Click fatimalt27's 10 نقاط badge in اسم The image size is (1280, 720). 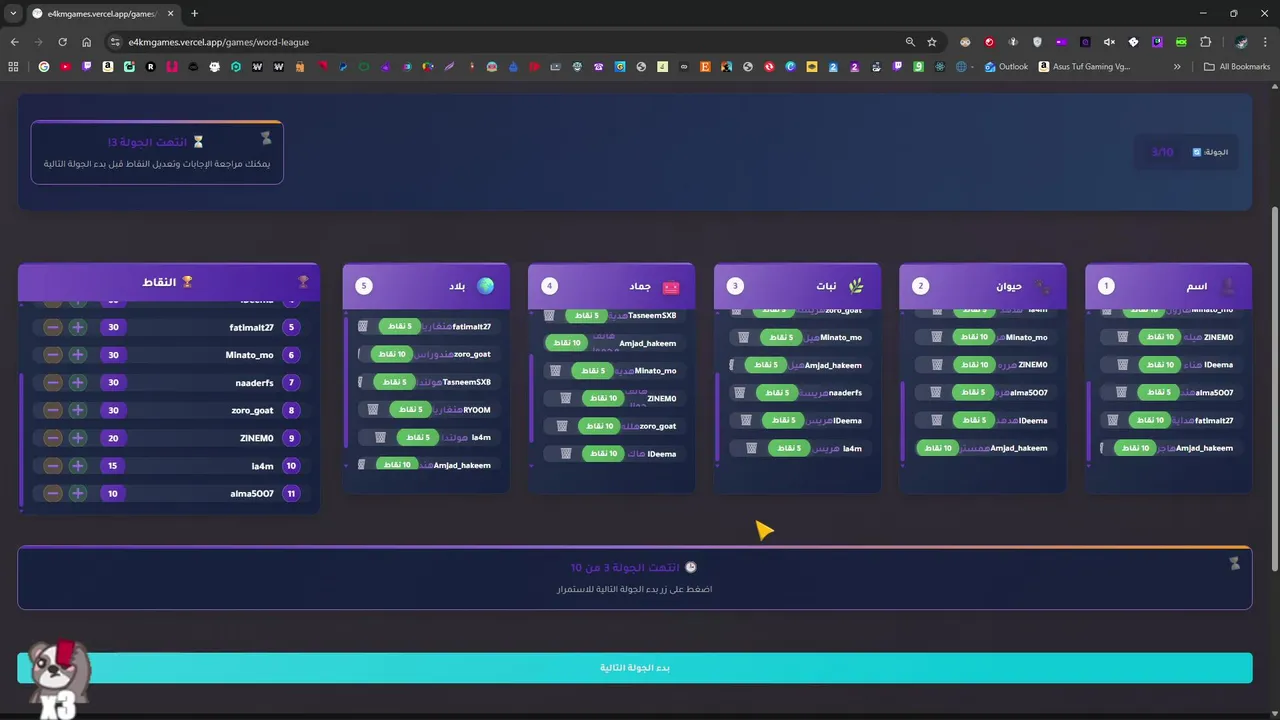pos(1149,420)
